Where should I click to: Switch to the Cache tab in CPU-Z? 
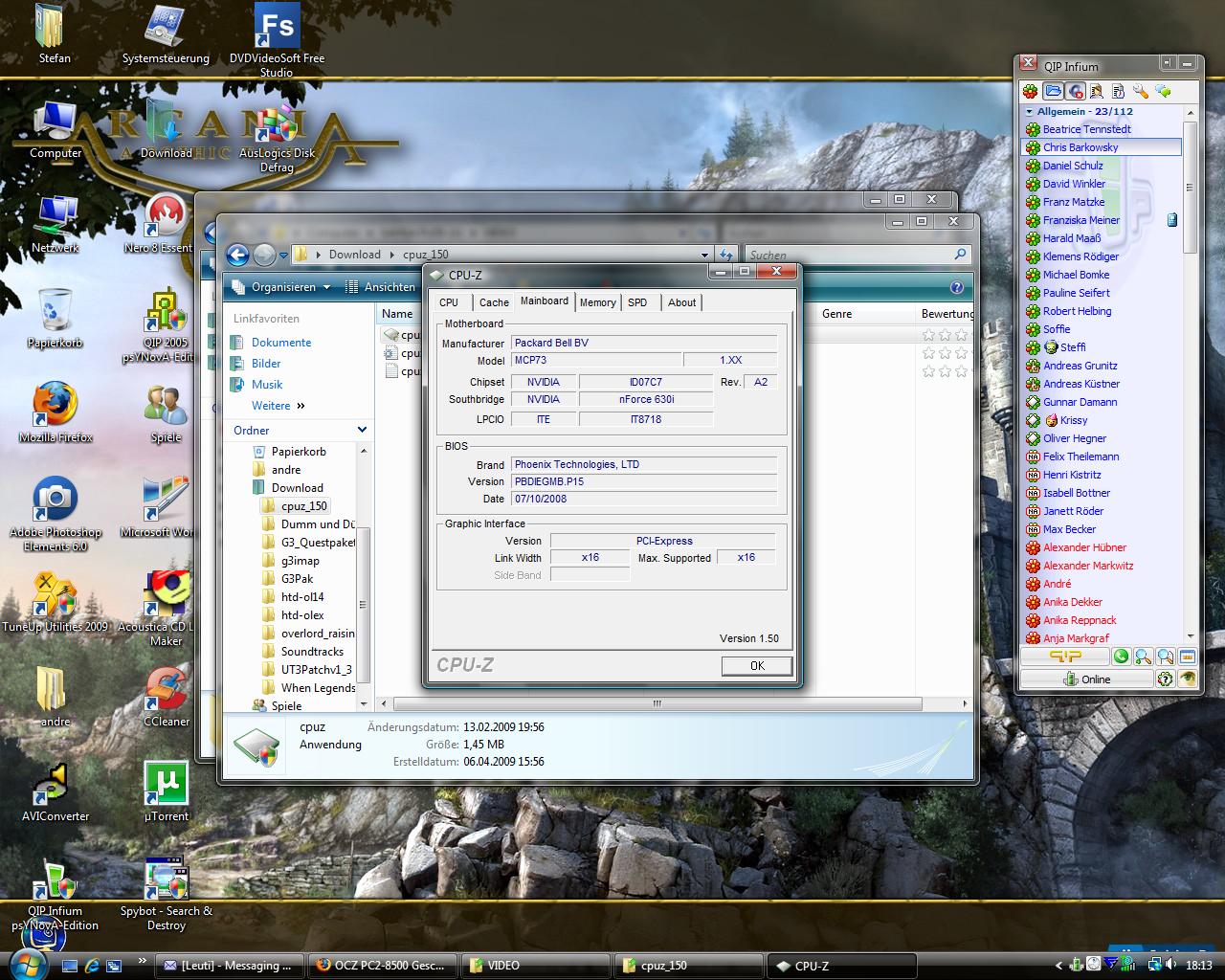(494, 302)
